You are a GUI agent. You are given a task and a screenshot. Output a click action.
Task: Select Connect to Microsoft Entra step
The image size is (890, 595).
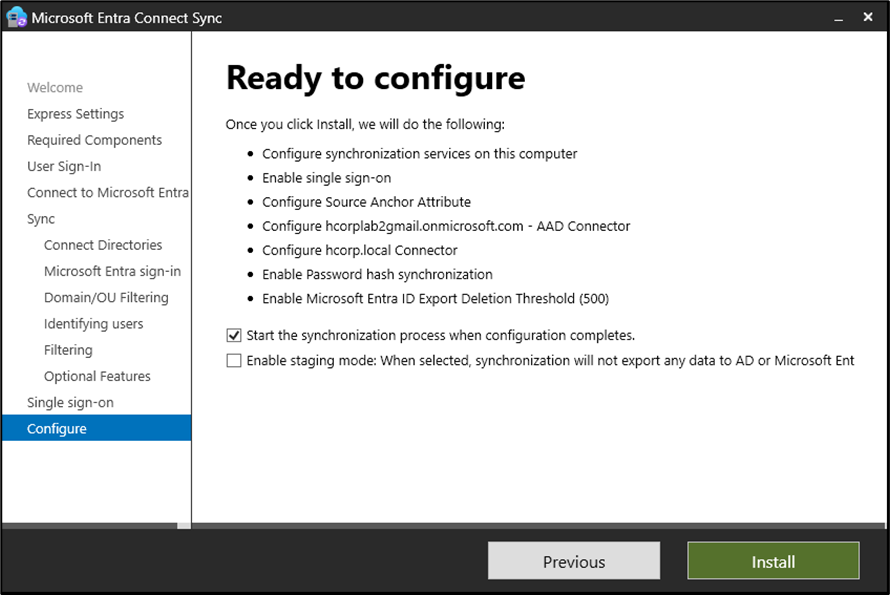[107, 192]
